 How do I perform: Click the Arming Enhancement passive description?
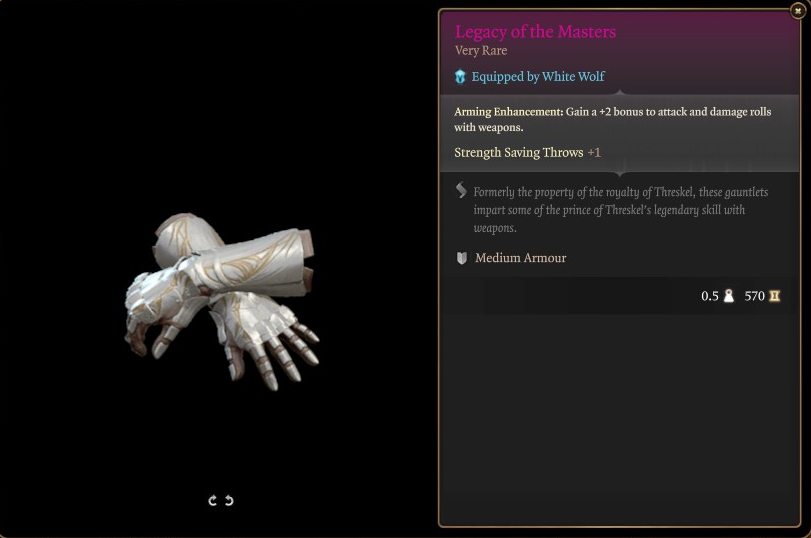tap(612, 119)
